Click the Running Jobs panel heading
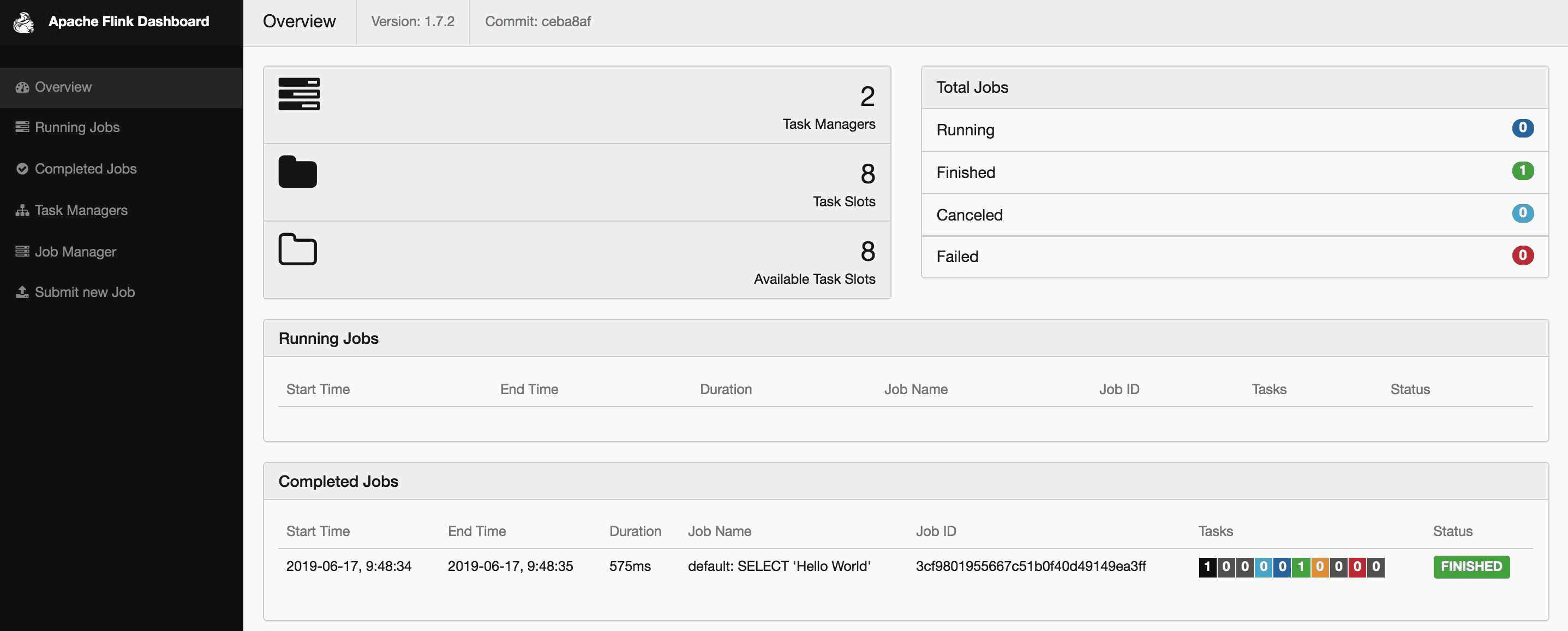The height and width of the screenshot is (631, 1568). tap(328, 338)
